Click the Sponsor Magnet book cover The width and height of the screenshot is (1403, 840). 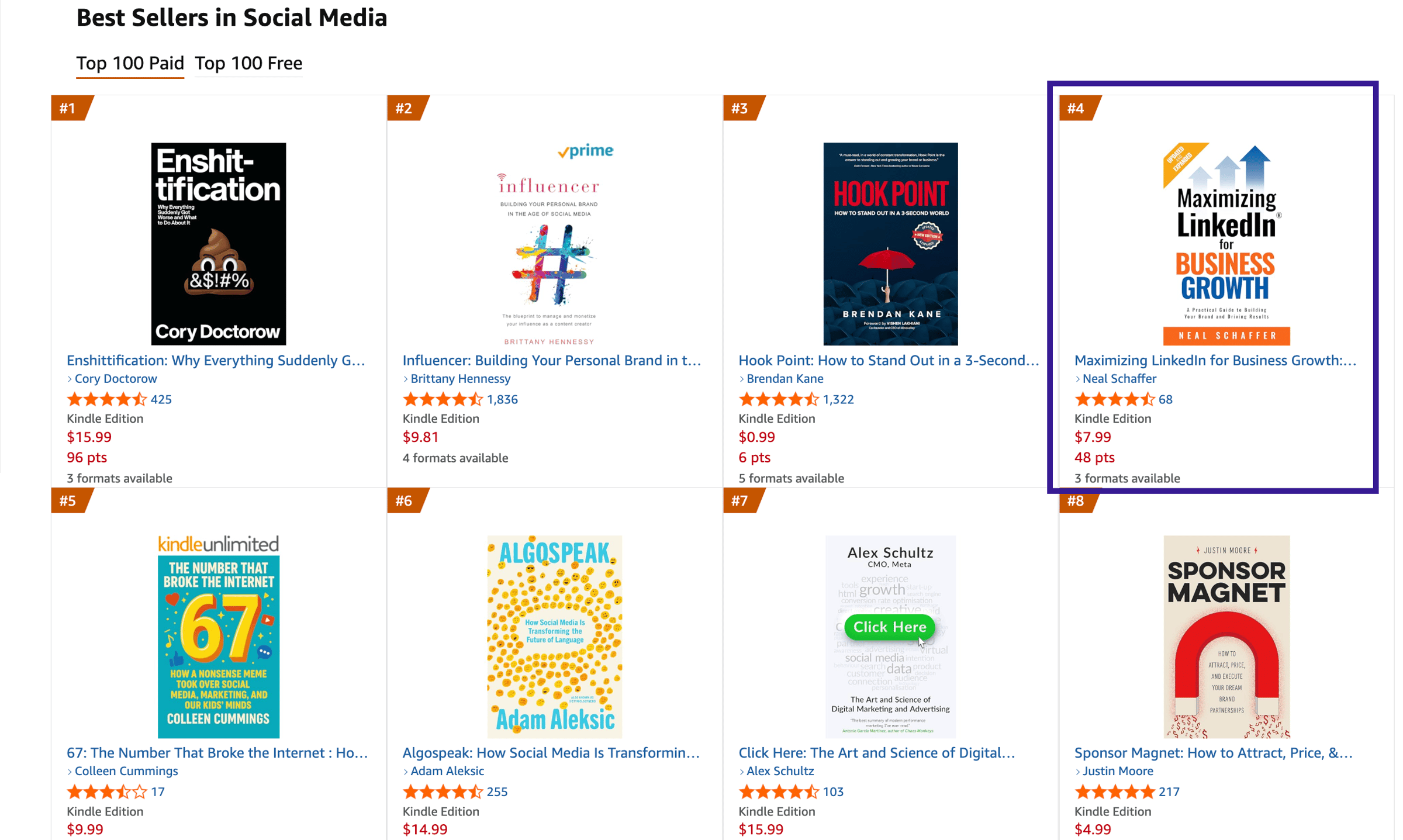(1226, 636)
